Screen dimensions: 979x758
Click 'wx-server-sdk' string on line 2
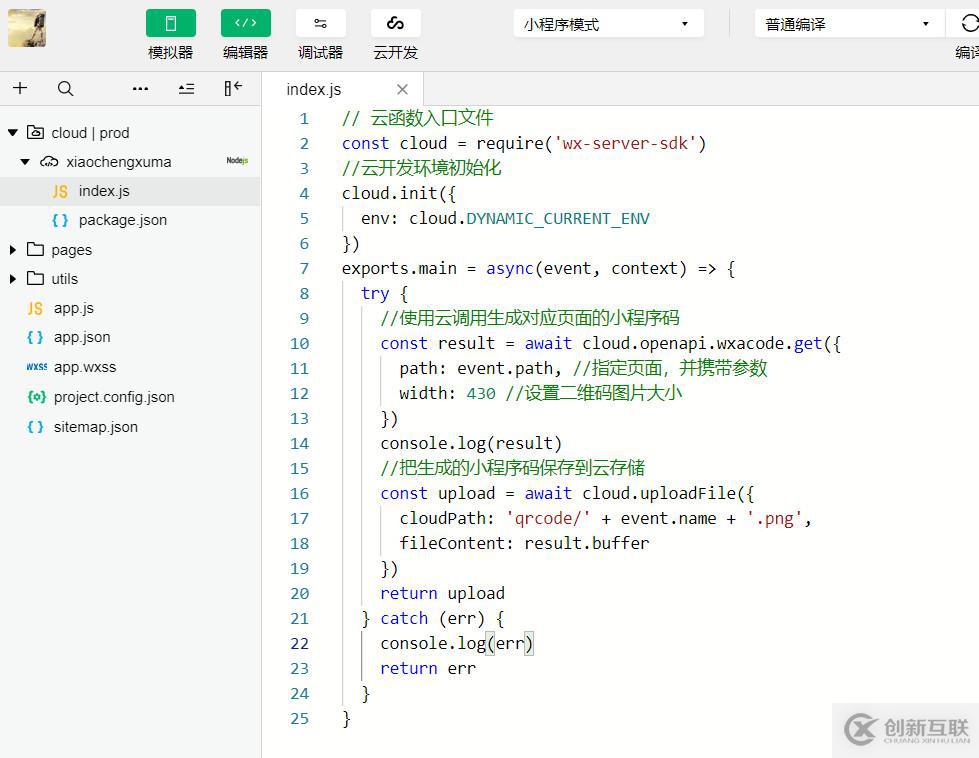pyautogui.click(x=625, y=144)
